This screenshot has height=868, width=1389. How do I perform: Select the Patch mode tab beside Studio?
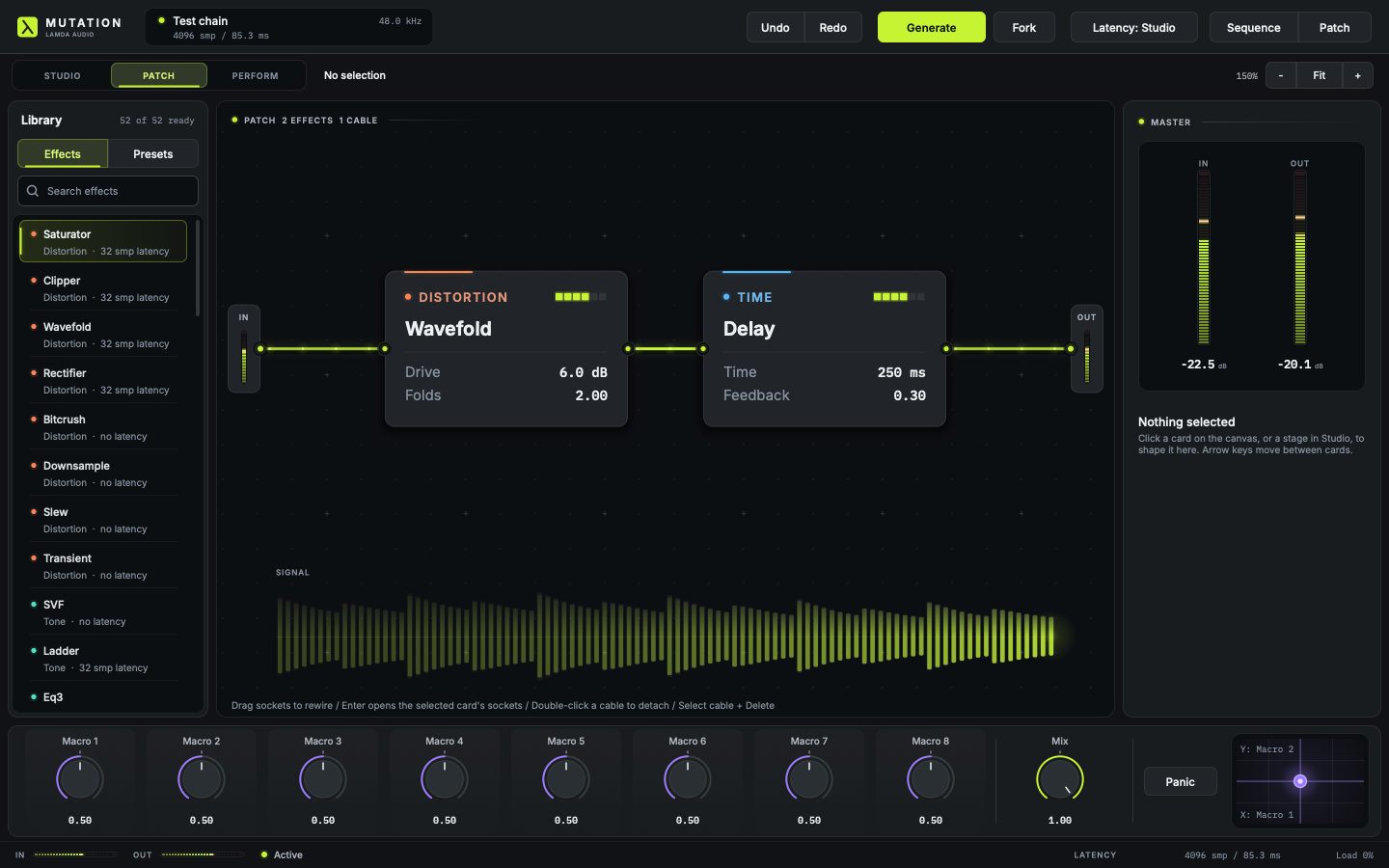click(x=159, y=75)
